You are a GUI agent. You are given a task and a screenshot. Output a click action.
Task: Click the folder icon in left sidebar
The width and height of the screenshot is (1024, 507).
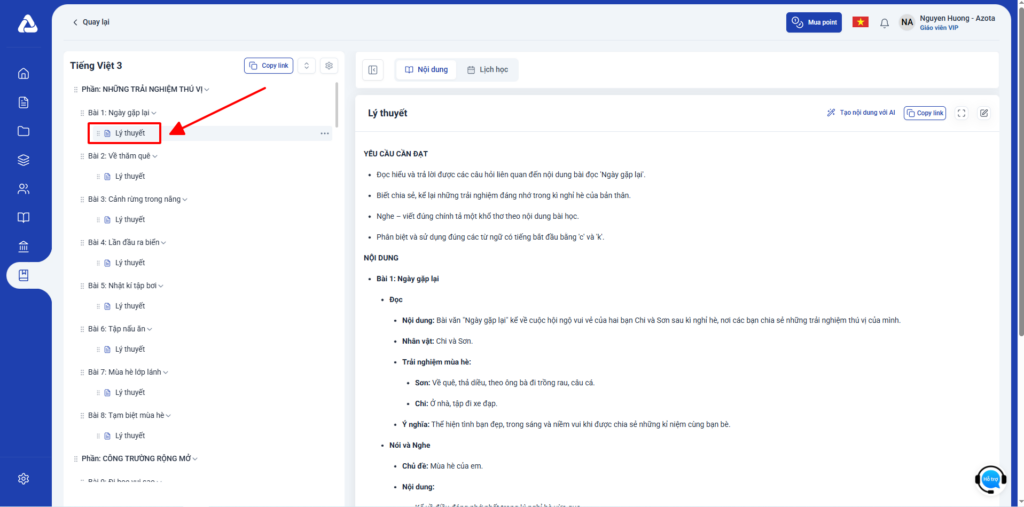[x=24, y=131]
